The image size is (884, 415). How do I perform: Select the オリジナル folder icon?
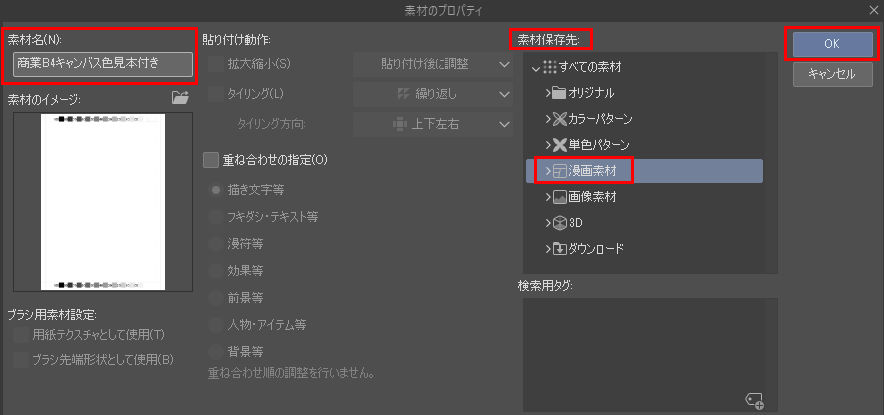(x=559, y=93)
